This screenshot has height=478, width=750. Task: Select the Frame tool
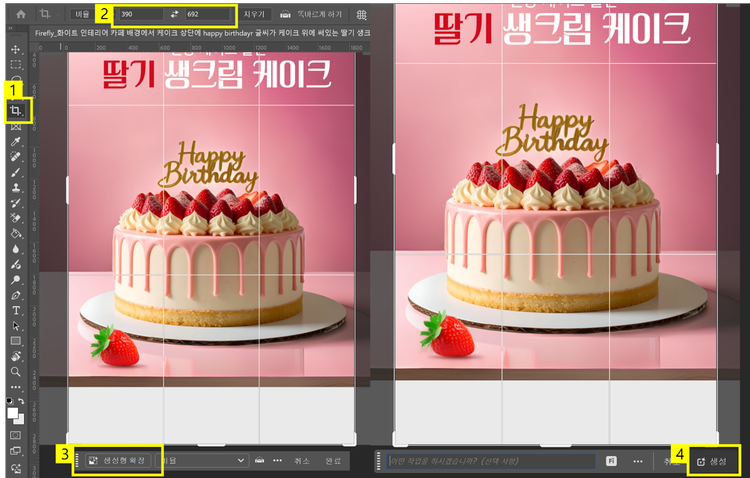click(x=16, y=126)
